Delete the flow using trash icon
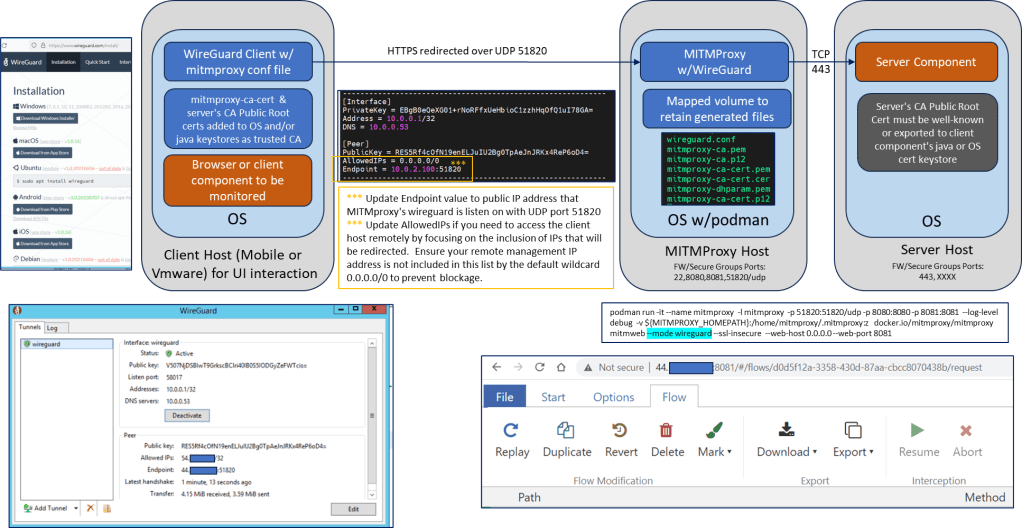This screenshot has width=1022, height=528. pyautogui.click(x=667, y=430)
